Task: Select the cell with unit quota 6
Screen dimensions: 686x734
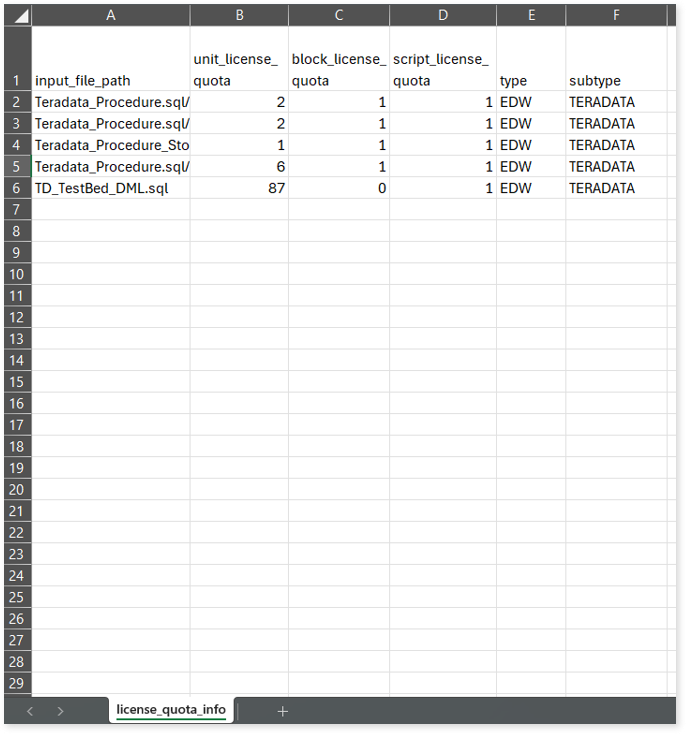Action: click(239, 166)
